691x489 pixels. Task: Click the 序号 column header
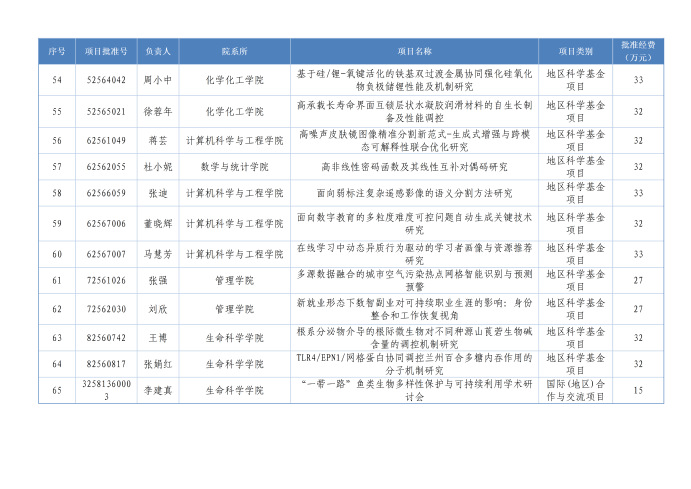pyautogui.click(x=56, y=51)
